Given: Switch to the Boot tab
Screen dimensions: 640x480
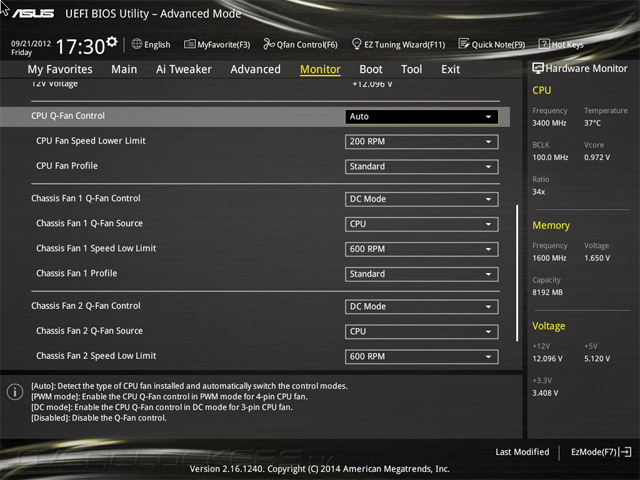Looking at the screenshot, I should pyautogui.click(x=371, y=69).
